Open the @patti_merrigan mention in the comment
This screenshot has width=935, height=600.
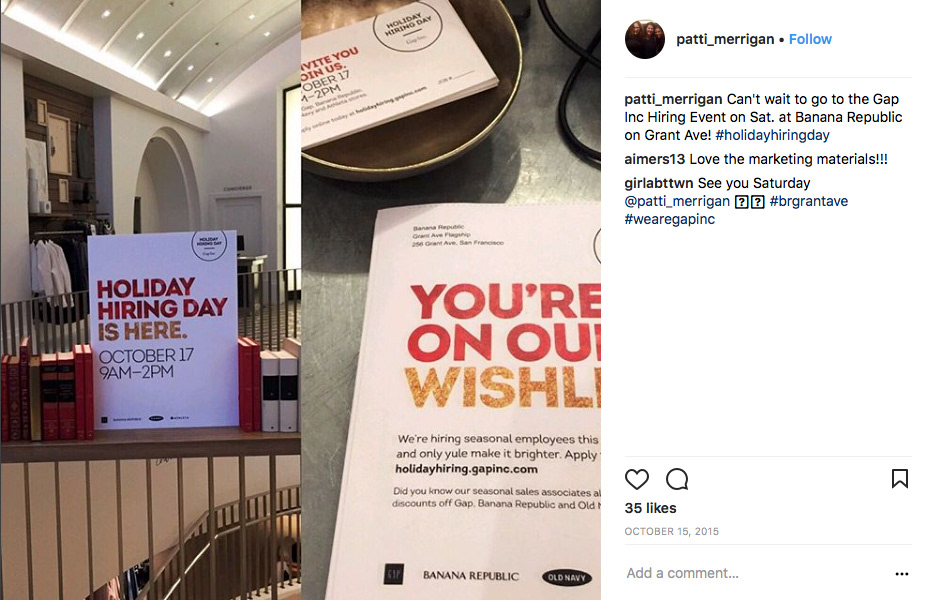tap(677, 202)
